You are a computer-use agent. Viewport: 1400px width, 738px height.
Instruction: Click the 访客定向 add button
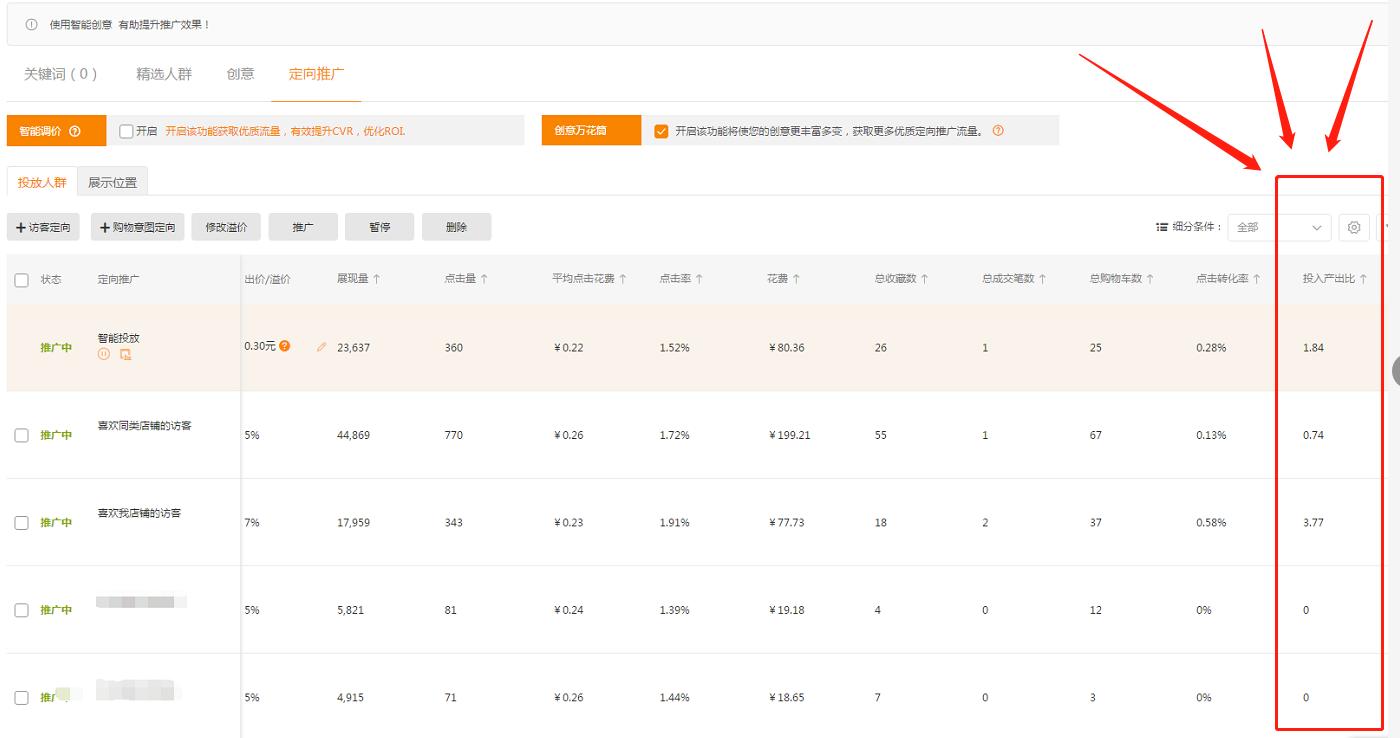[43, 227]
